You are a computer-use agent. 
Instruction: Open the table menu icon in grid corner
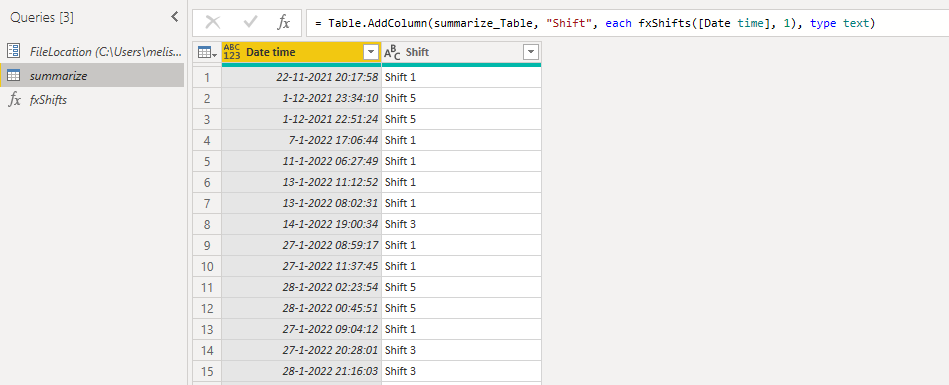207,53
